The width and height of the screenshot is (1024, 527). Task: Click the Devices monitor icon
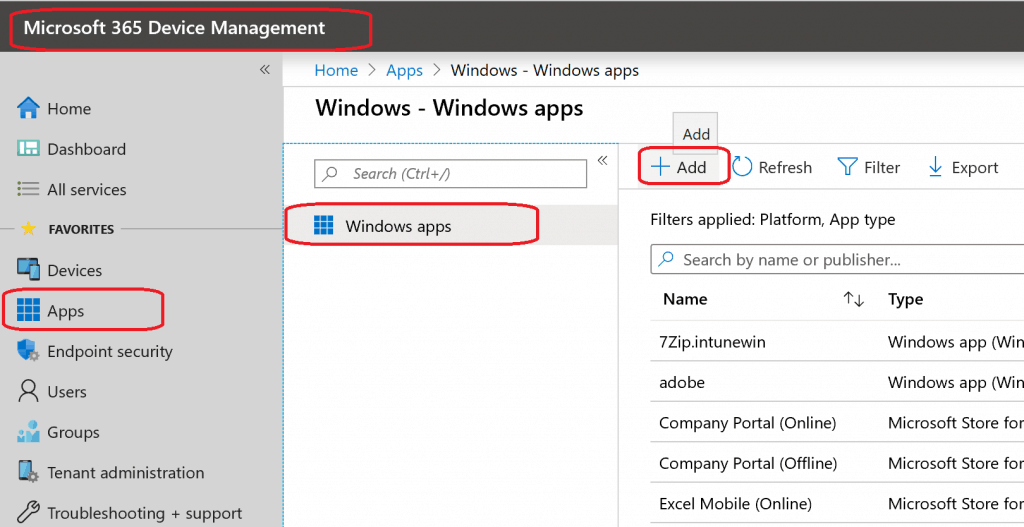(x=28, y=270)
